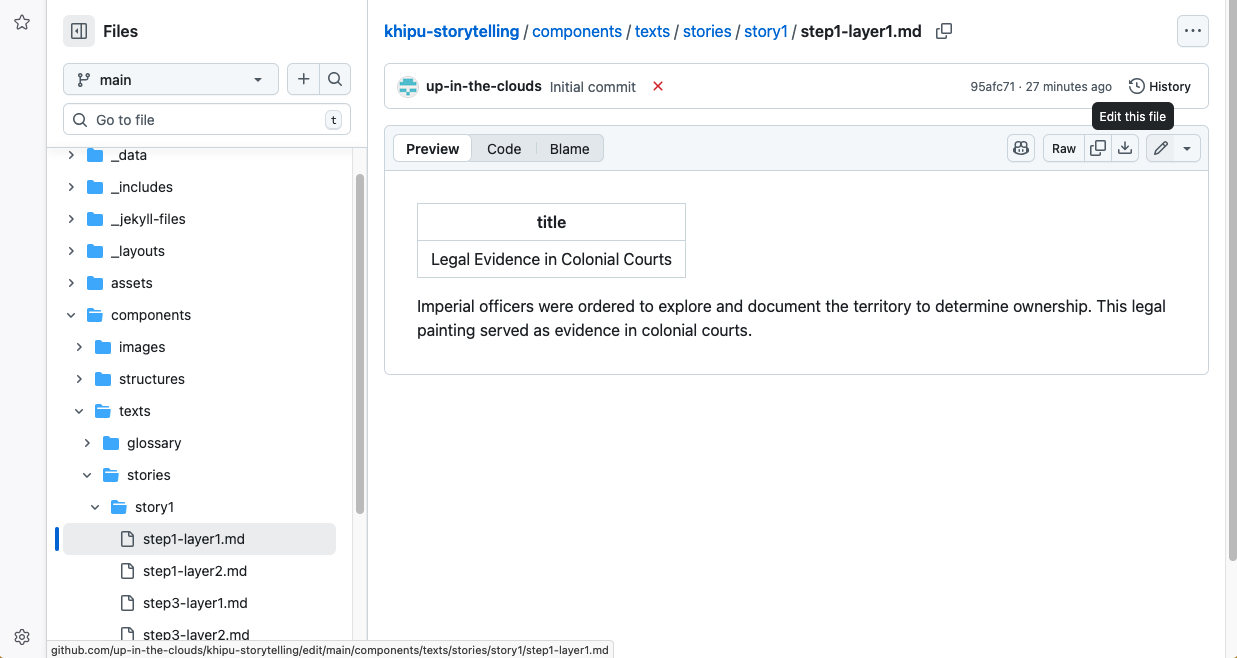
Task: Copy the raw file contents
Action: (1097, 148)
